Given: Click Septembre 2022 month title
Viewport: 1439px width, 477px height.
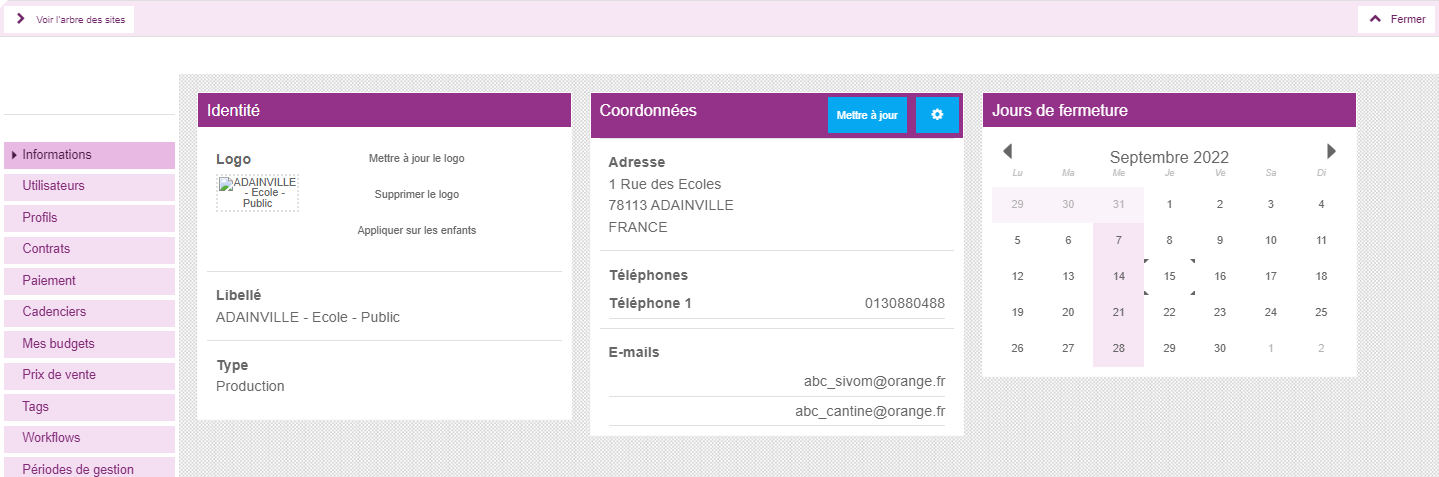Looking at the screenshot, I should (x=1169, y=157).
